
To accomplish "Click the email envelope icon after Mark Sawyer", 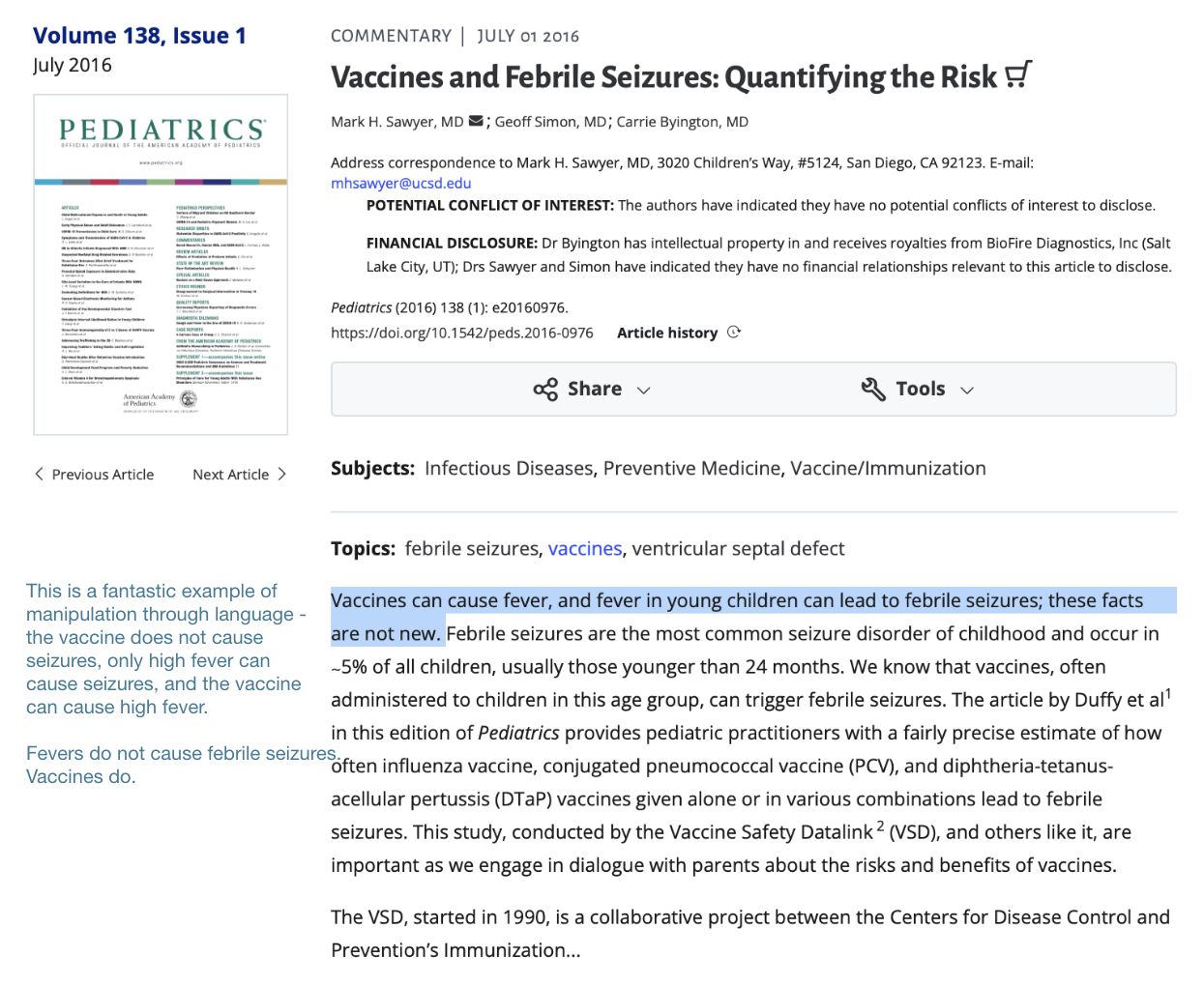I will tap(476, 122).
